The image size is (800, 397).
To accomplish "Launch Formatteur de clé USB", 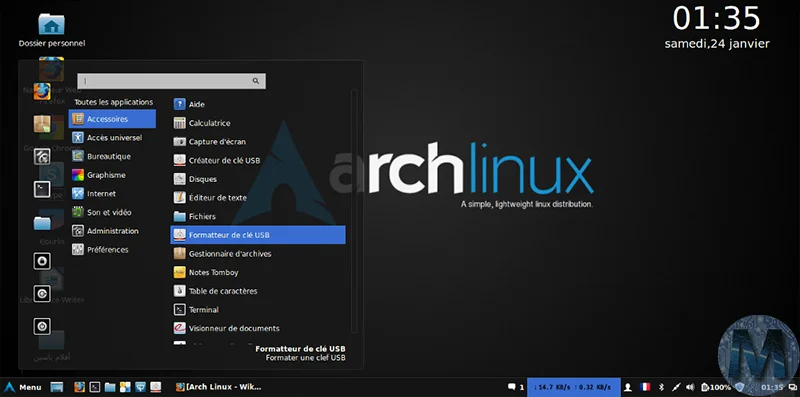I will 258,235.
